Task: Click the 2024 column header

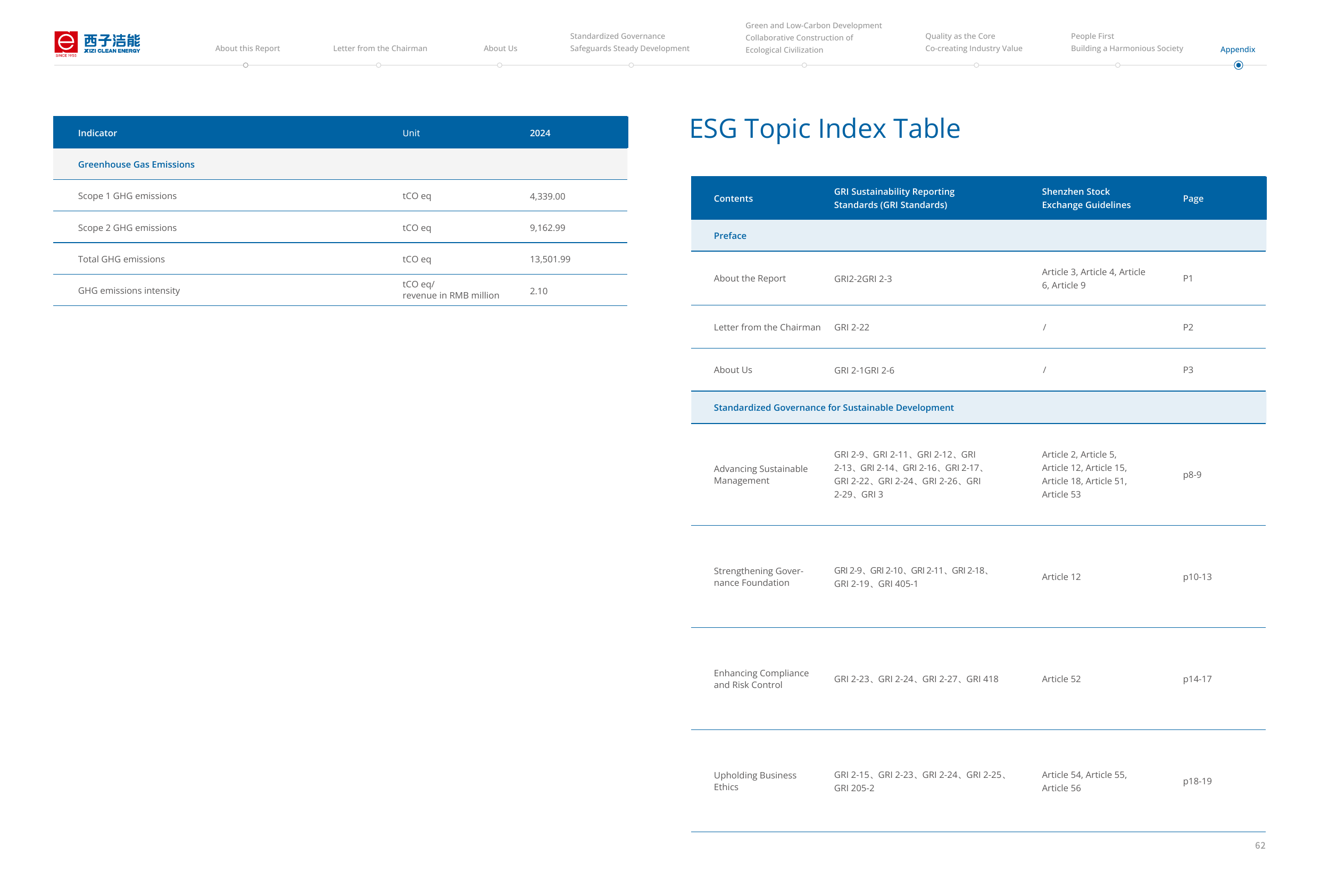Action: [x=540, y=133]
